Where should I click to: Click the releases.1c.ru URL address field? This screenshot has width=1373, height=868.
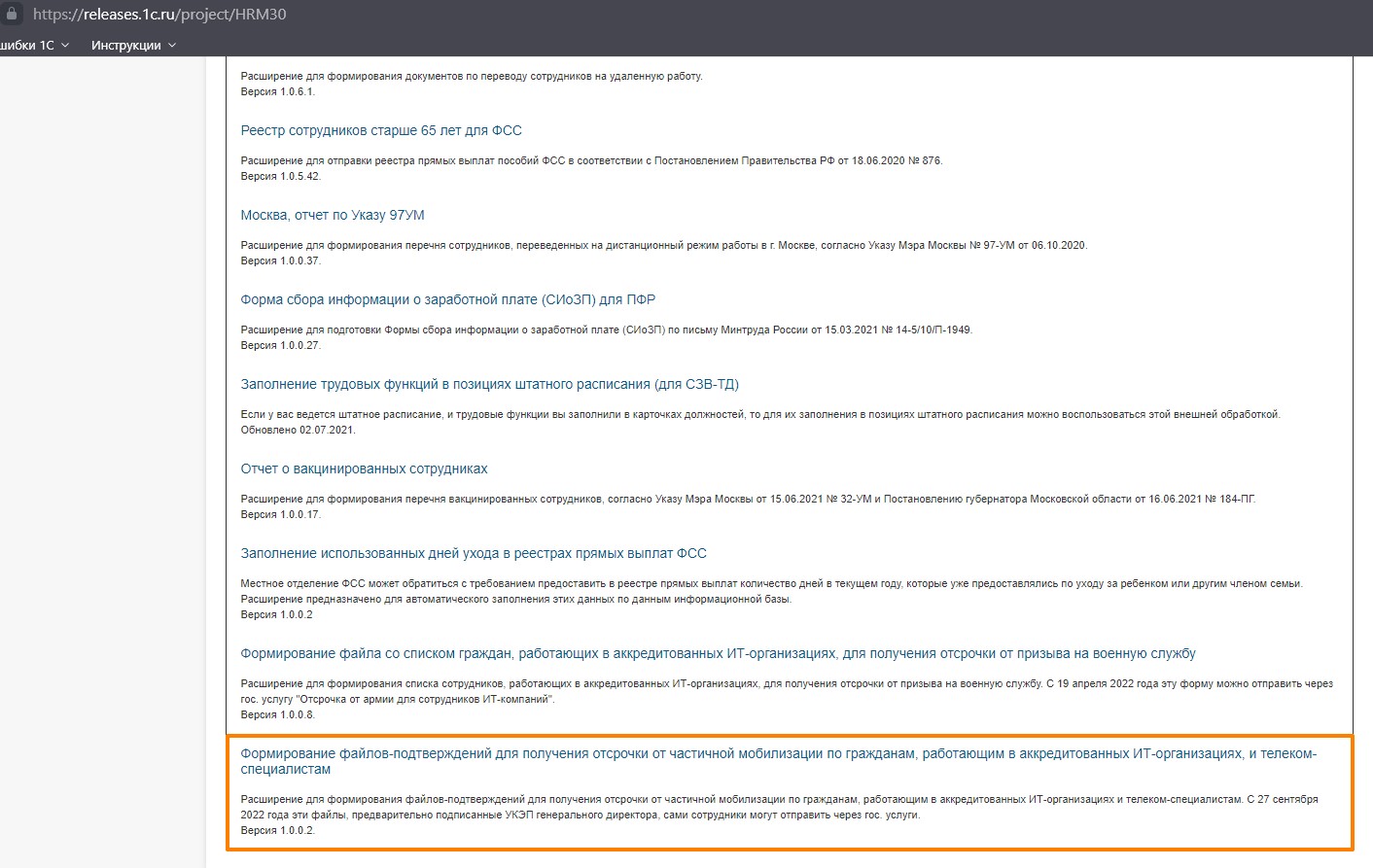(159, 15)
